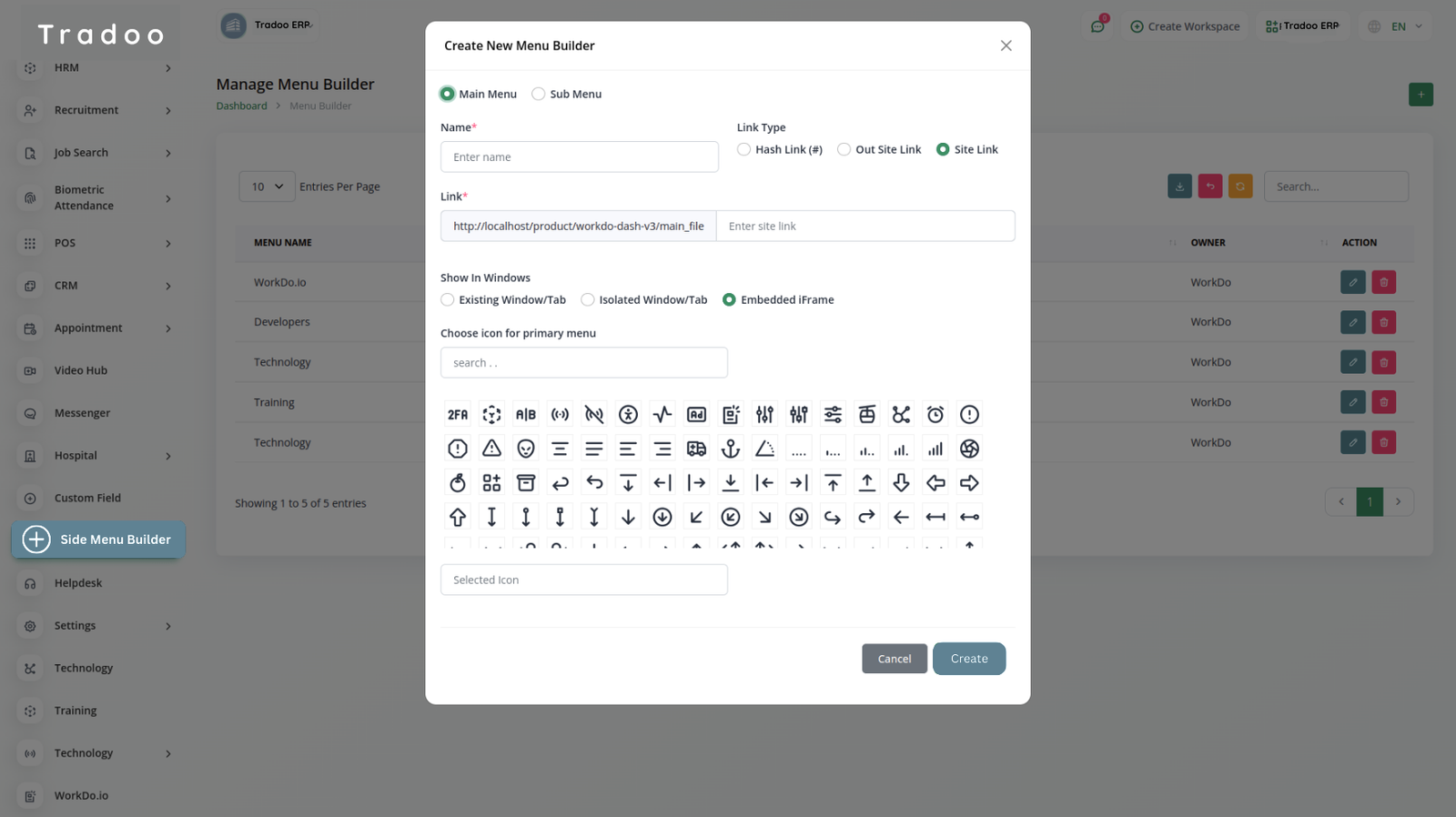This screenshot has width=1456, height=817.
Task: Choose Hash Link (#) link type
Action: click(x=744, y=150)
